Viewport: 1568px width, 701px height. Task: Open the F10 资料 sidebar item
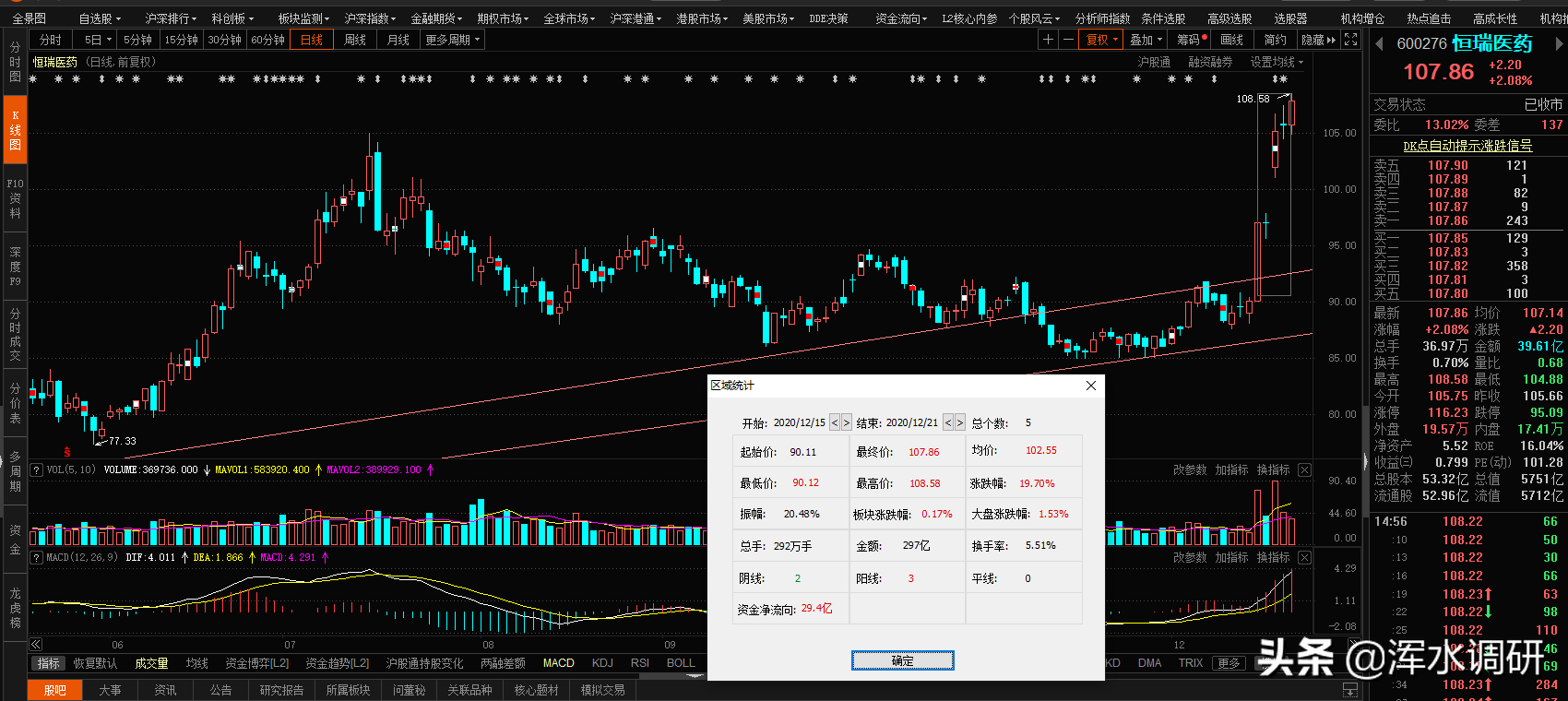[x=15, y=198]
